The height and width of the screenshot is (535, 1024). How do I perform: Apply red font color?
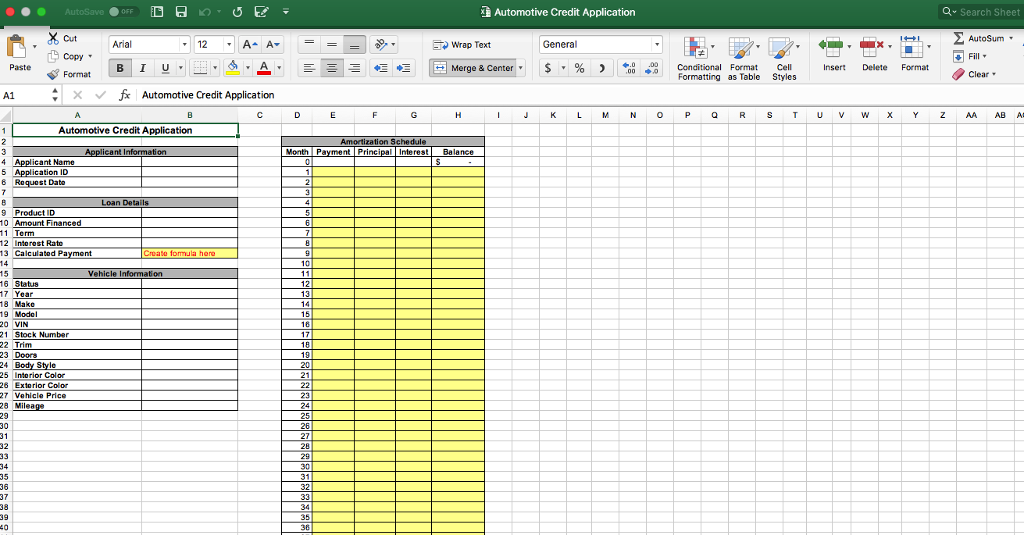[x=264, y=68]
